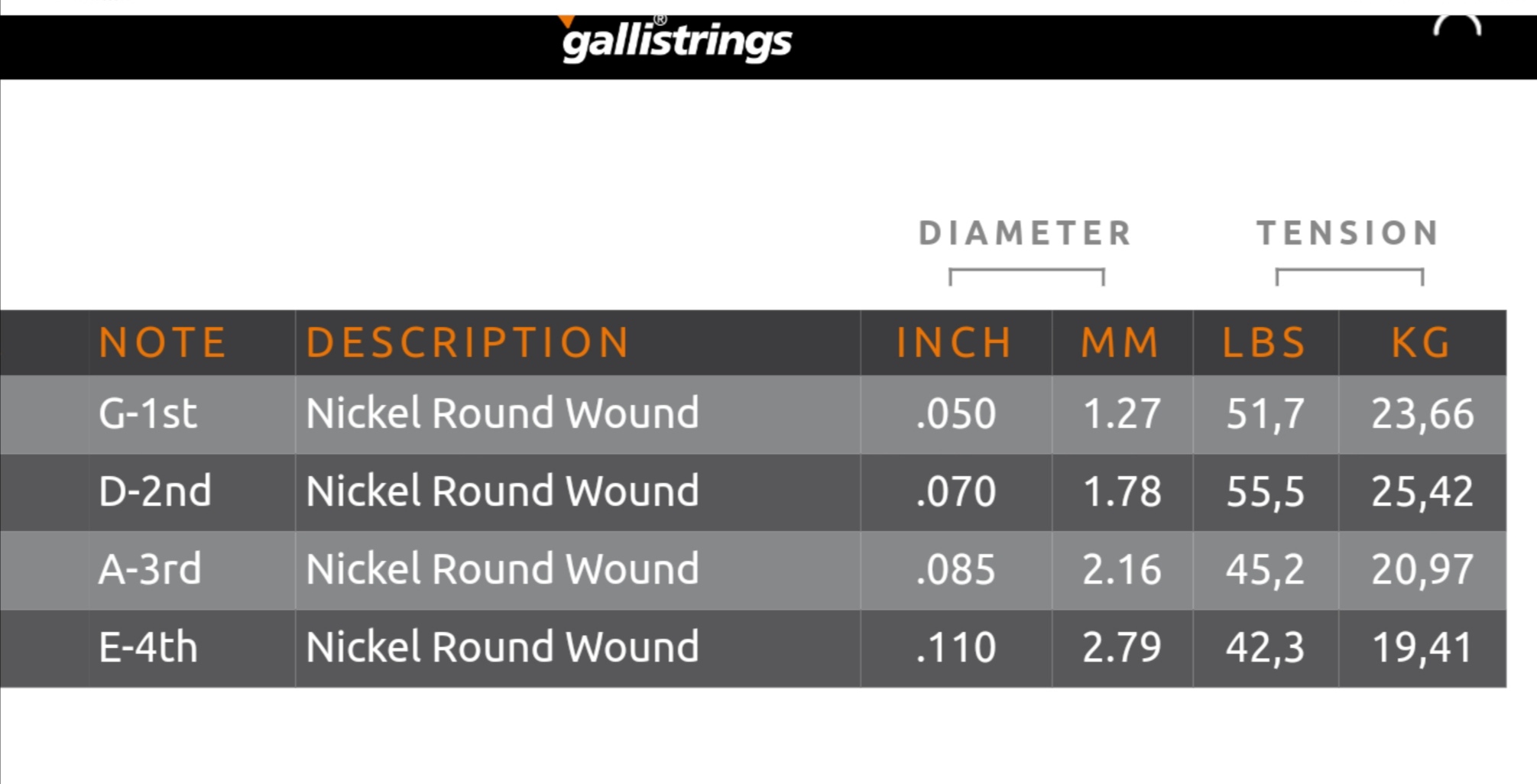Viewport: 1537px width, 784px height.
Task: Click the 19,41 kg tension value
Action: point(1422,648)
